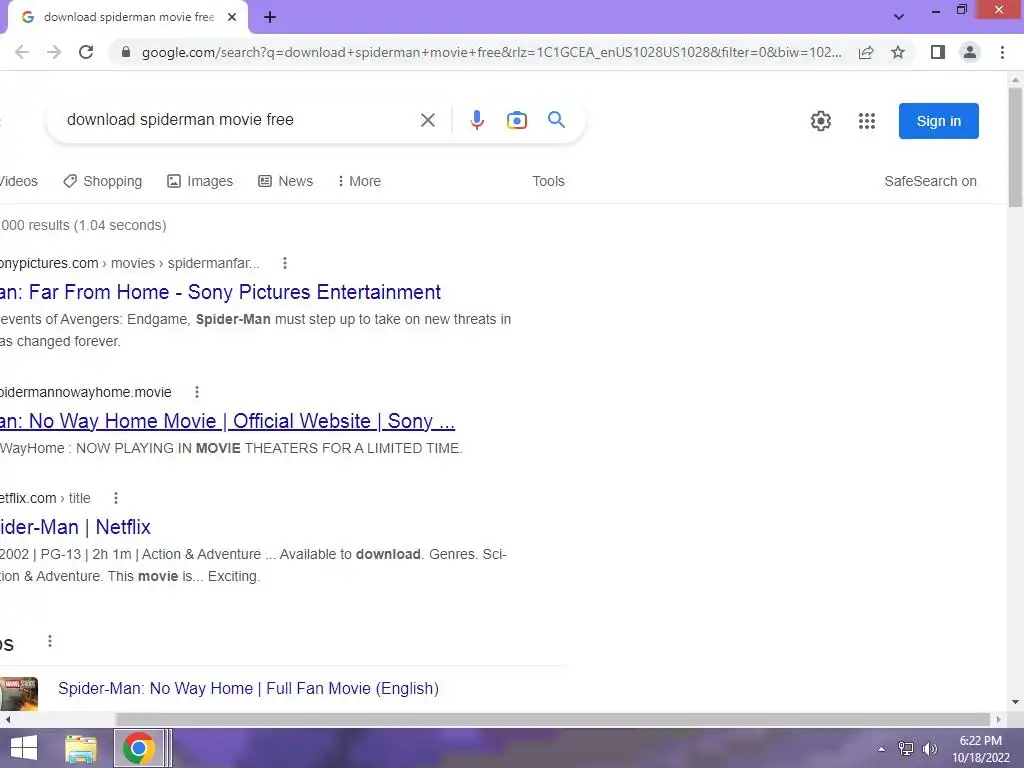
Task: View site info via padlock icon
Action: coord(126,52)
